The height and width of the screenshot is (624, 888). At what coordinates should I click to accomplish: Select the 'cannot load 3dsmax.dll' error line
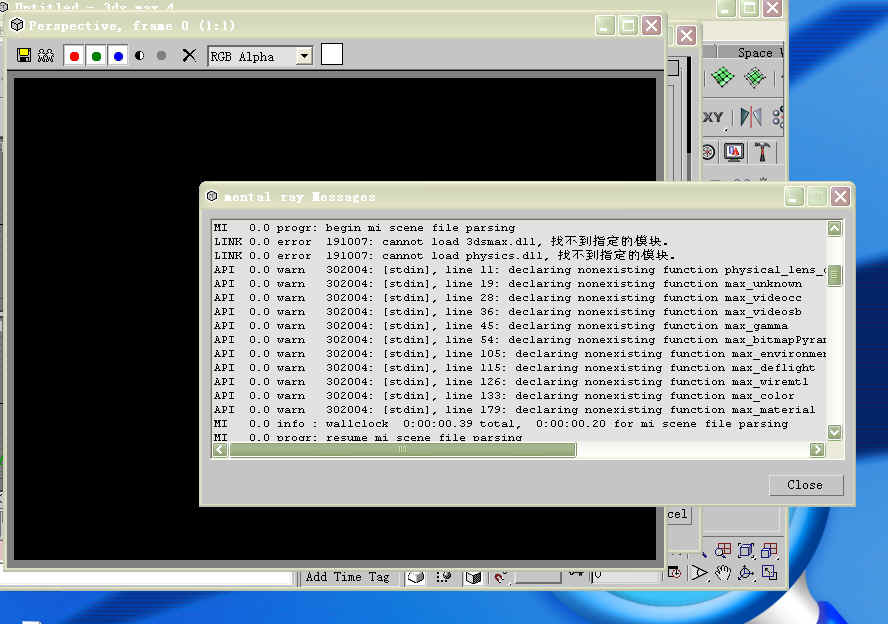(441, 242)
